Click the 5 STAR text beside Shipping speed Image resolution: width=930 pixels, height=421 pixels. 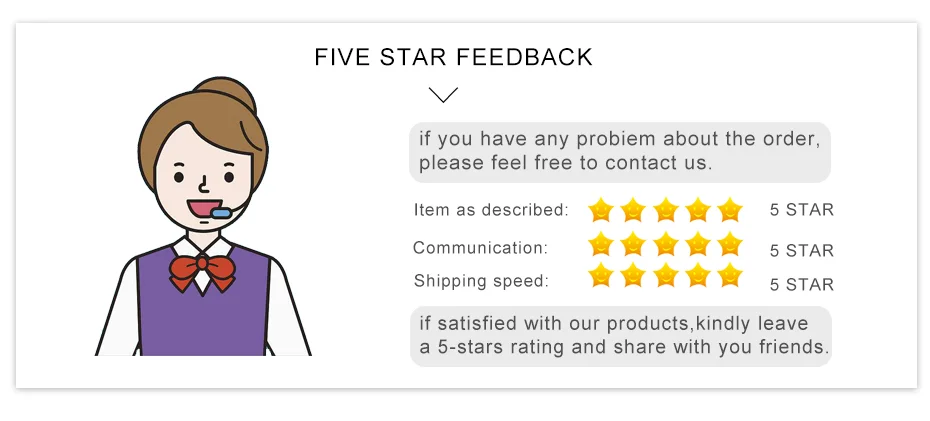click(x=802, y=285)
